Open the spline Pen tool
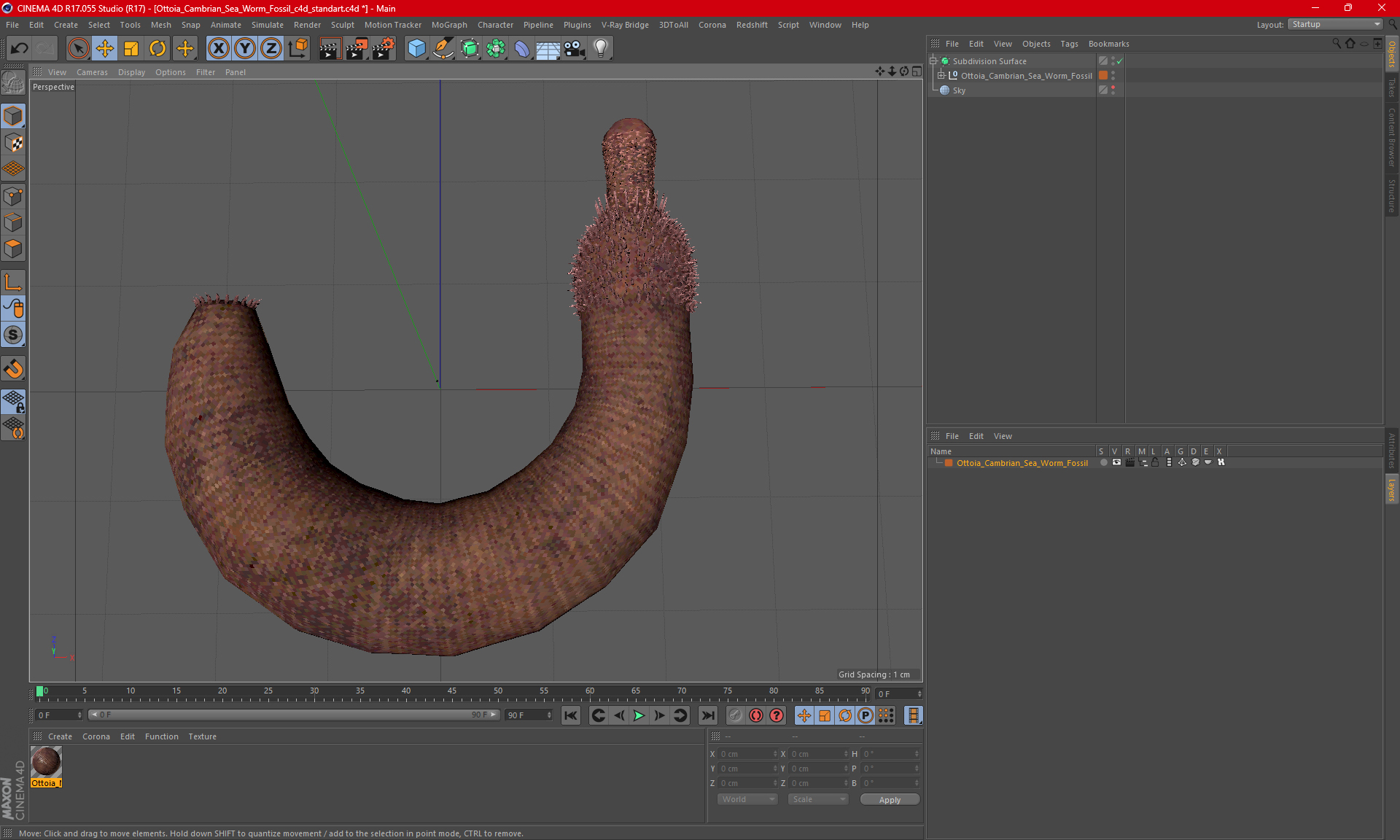This screenshot has width=1400, height=840. tap(443, 49)
